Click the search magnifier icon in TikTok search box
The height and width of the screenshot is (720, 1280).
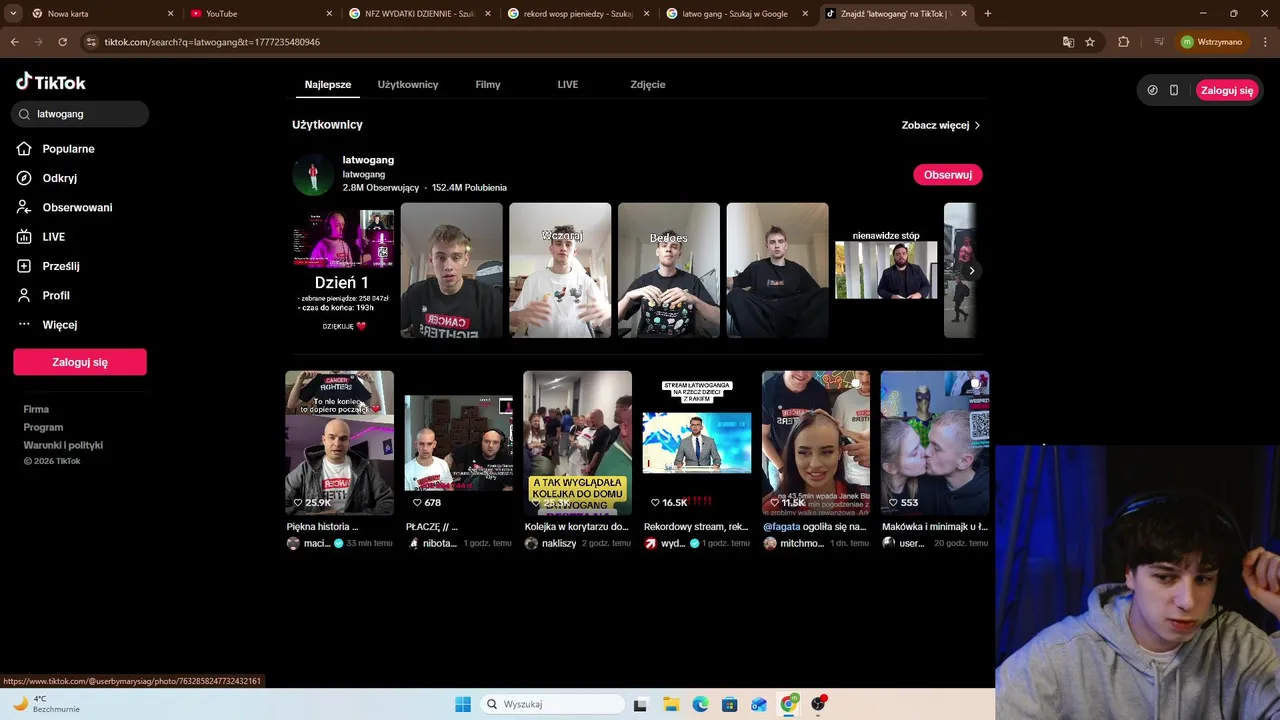click(24, 114)
